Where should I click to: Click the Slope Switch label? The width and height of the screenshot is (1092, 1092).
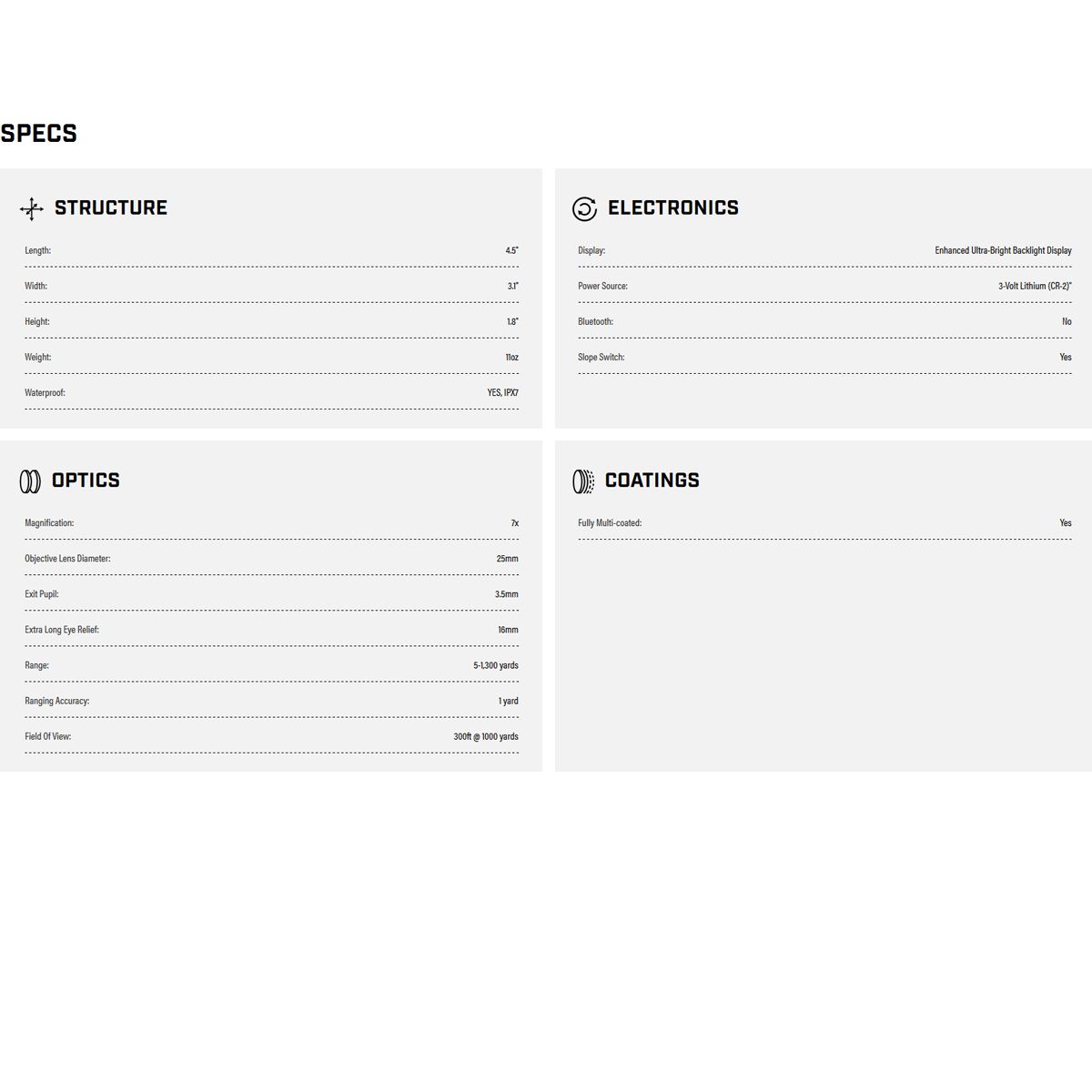pyautogui.click(x=601, y=358)
